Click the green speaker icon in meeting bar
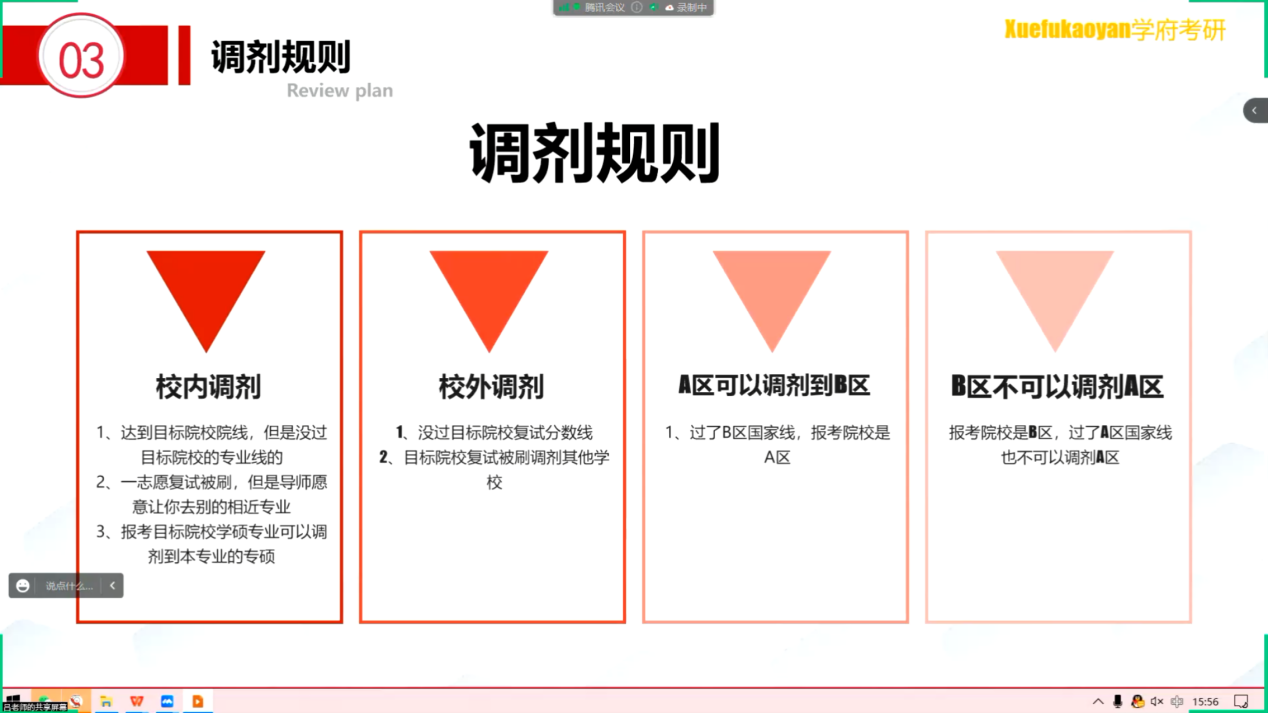The height and width of the screenshot is (713, 1268). click(654, 7)
